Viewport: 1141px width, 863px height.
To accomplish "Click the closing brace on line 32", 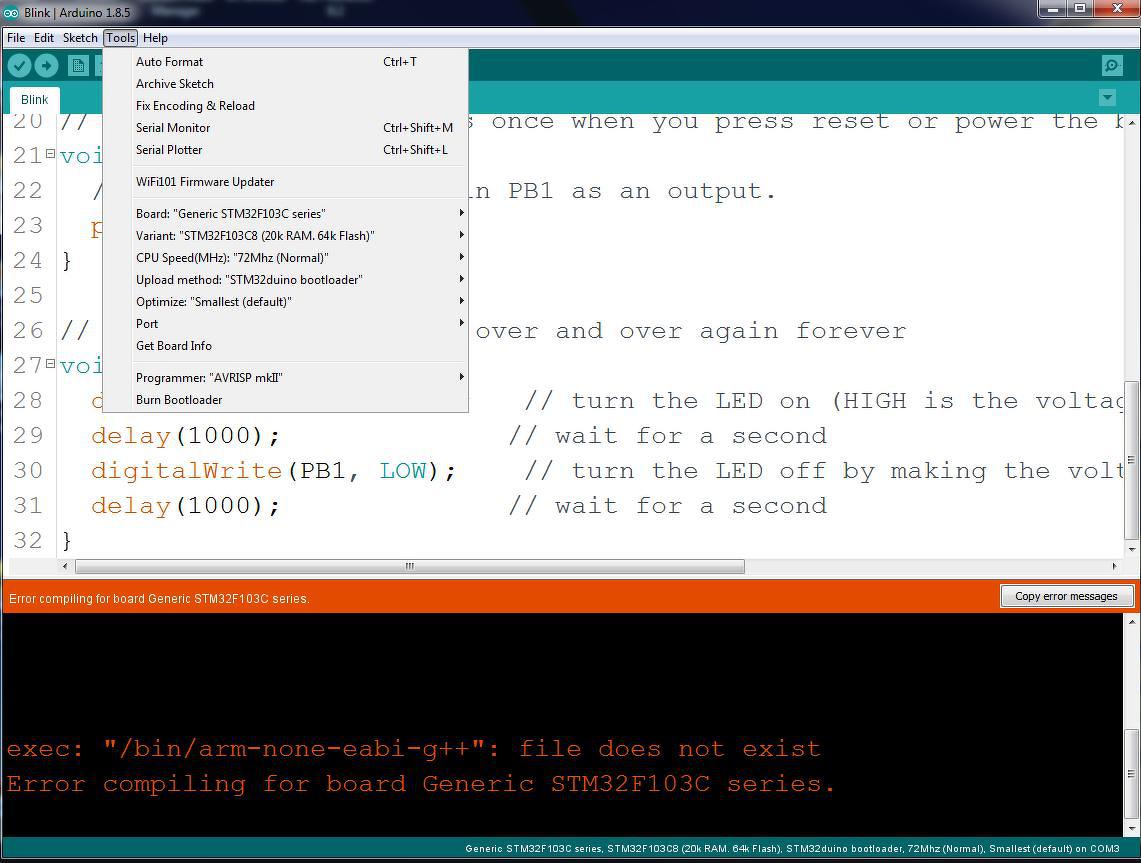I will point(67,541).
